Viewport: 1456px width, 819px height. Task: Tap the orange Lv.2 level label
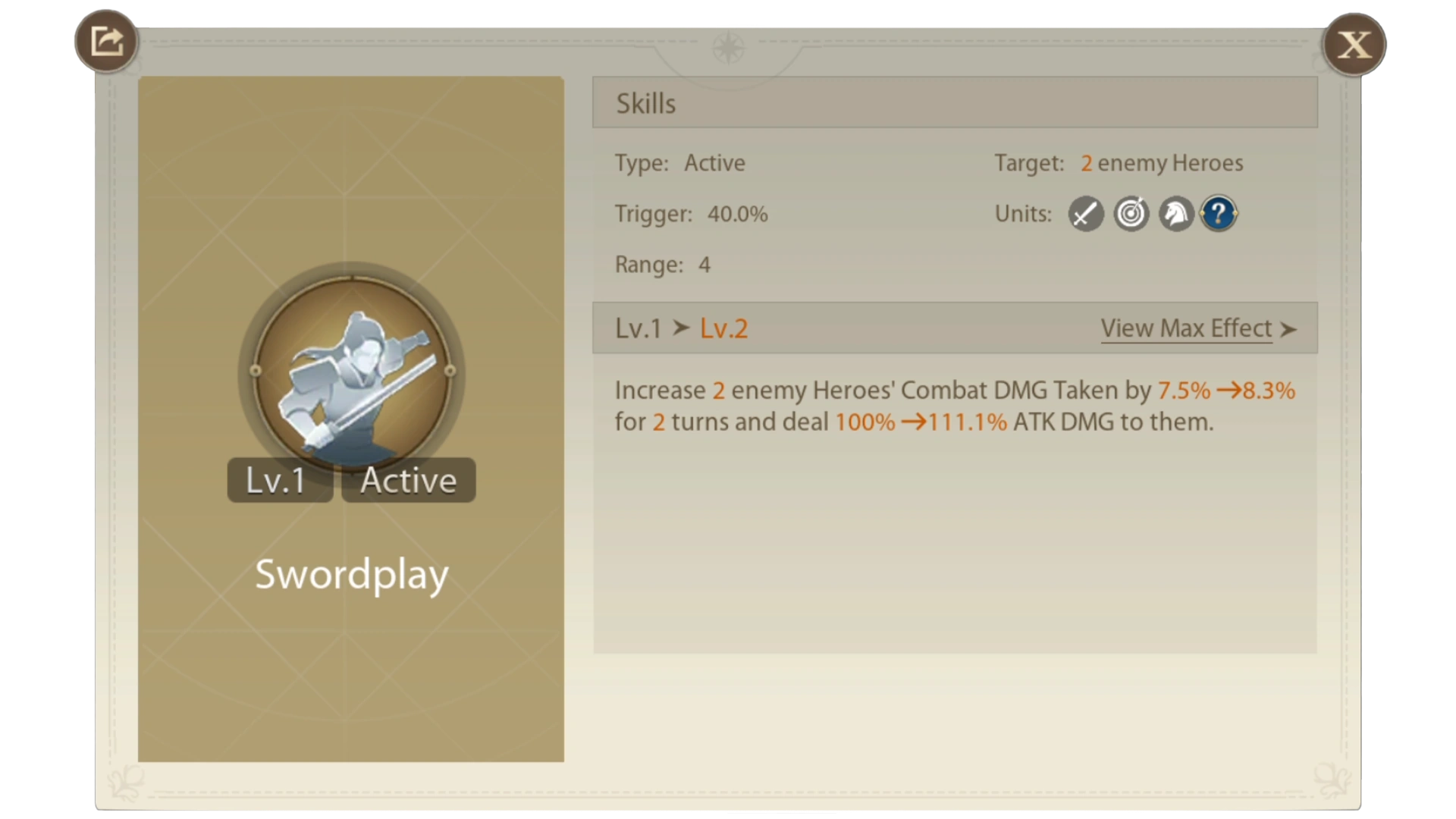click(723, 328)
